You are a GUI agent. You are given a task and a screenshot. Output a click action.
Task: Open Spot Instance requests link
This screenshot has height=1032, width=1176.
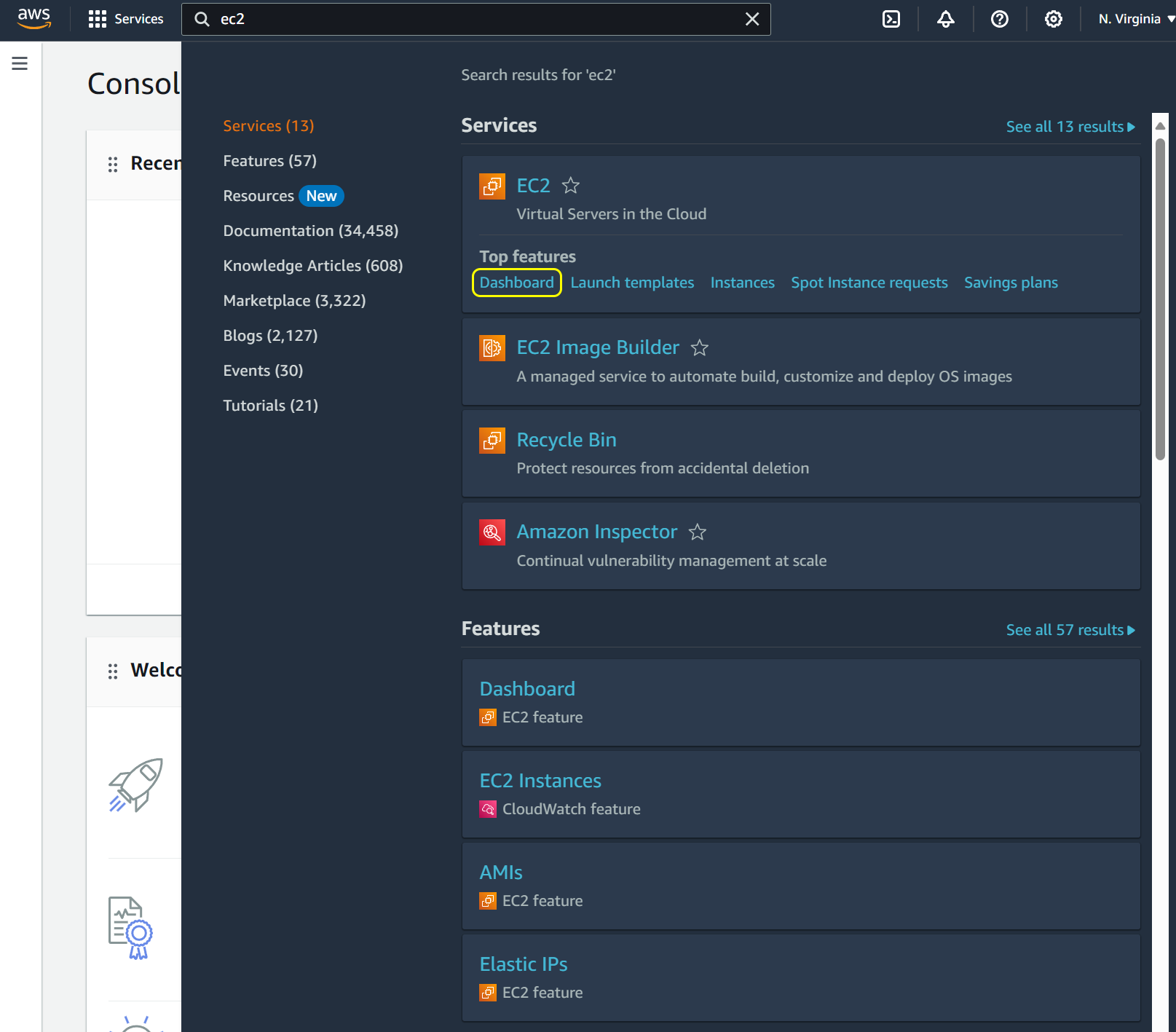(x=869, y=283)
